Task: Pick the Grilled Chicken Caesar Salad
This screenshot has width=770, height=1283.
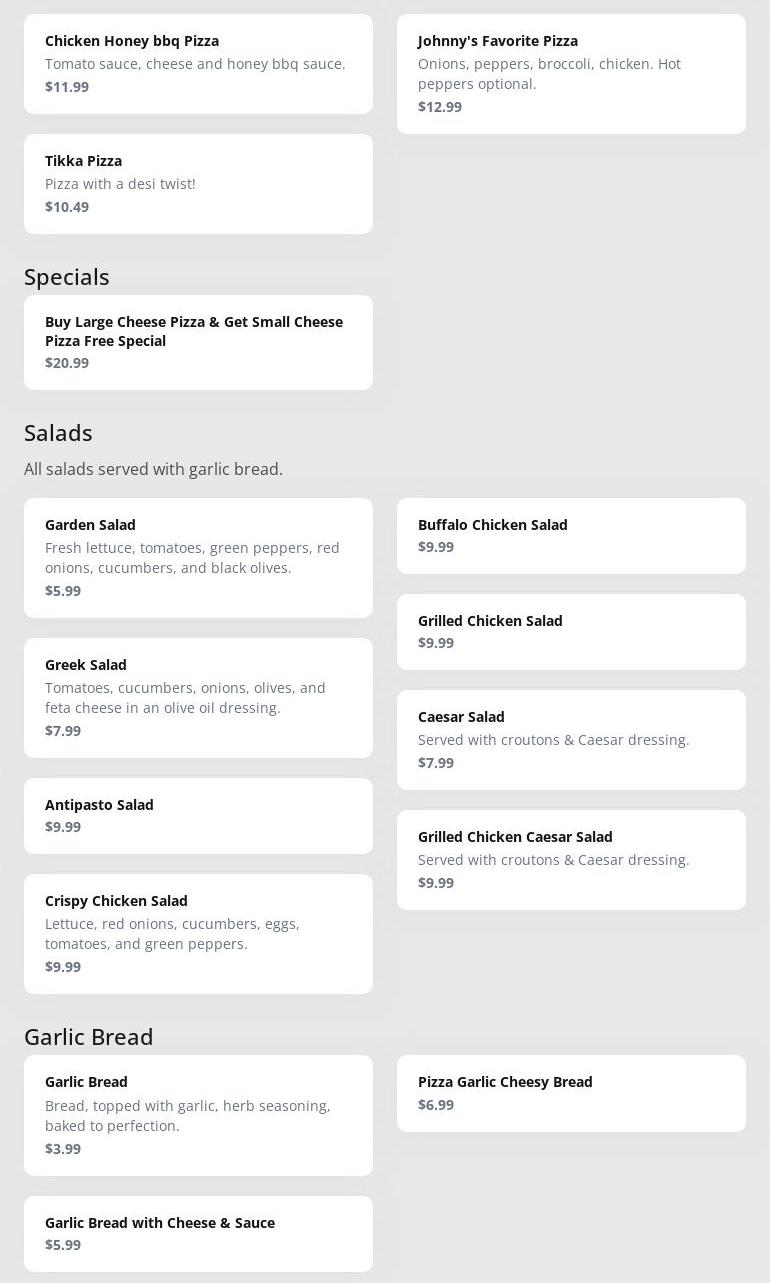Action: pyautogui.click(x=571, y=860)
